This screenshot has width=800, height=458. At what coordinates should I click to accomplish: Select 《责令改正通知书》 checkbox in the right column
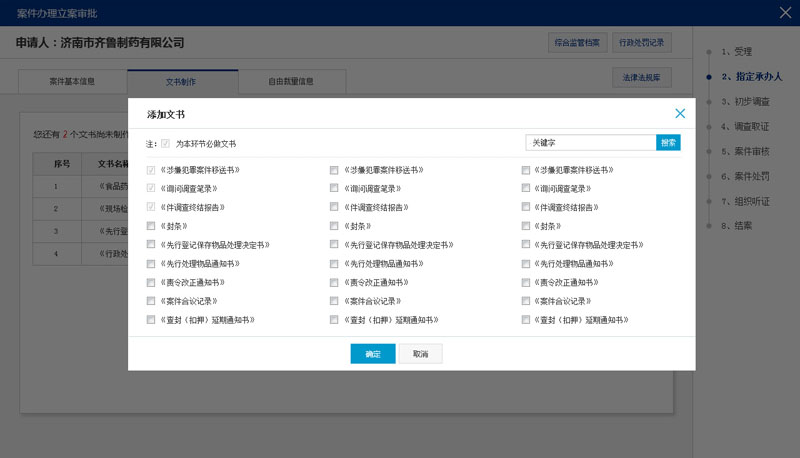tap(526, 283)
